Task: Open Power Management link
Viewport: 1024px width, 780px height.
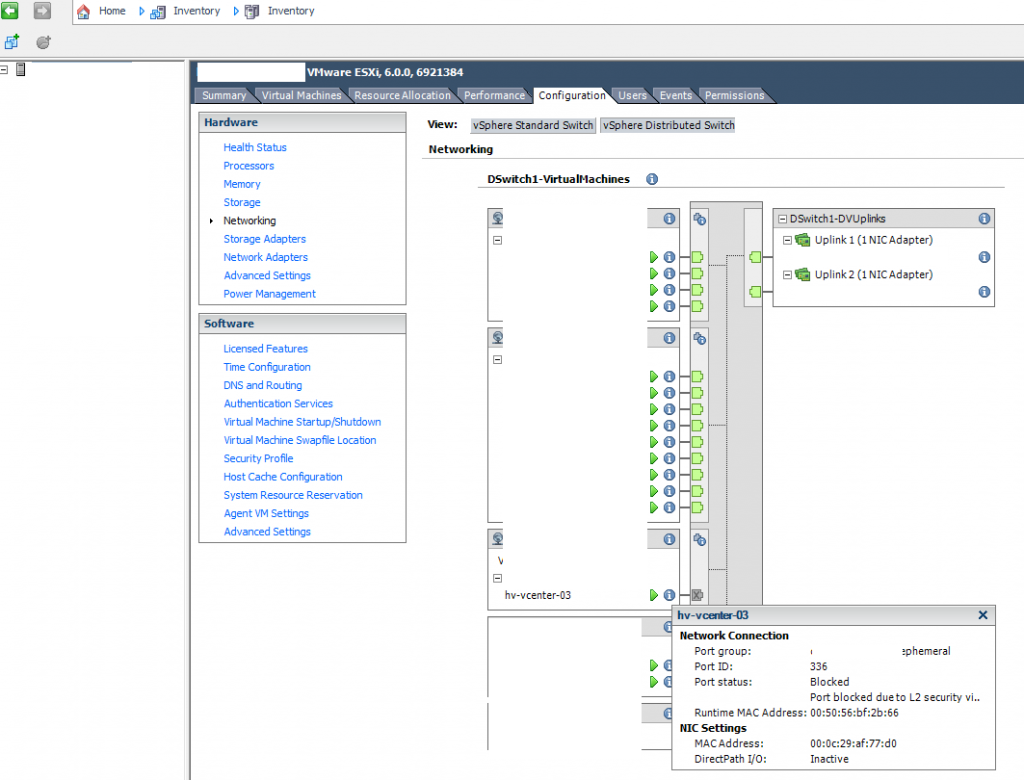Action: click(269, 294)
